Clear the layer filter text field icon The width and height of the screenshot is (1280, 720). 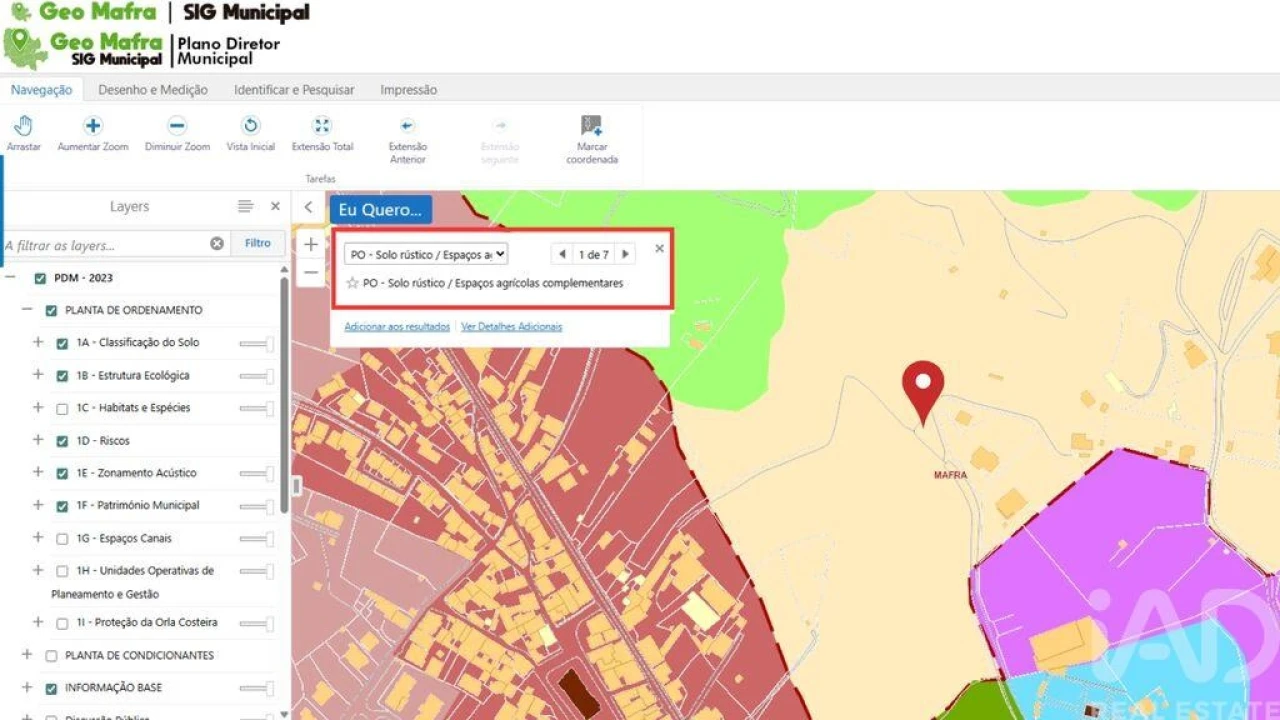tap(217, 244)
